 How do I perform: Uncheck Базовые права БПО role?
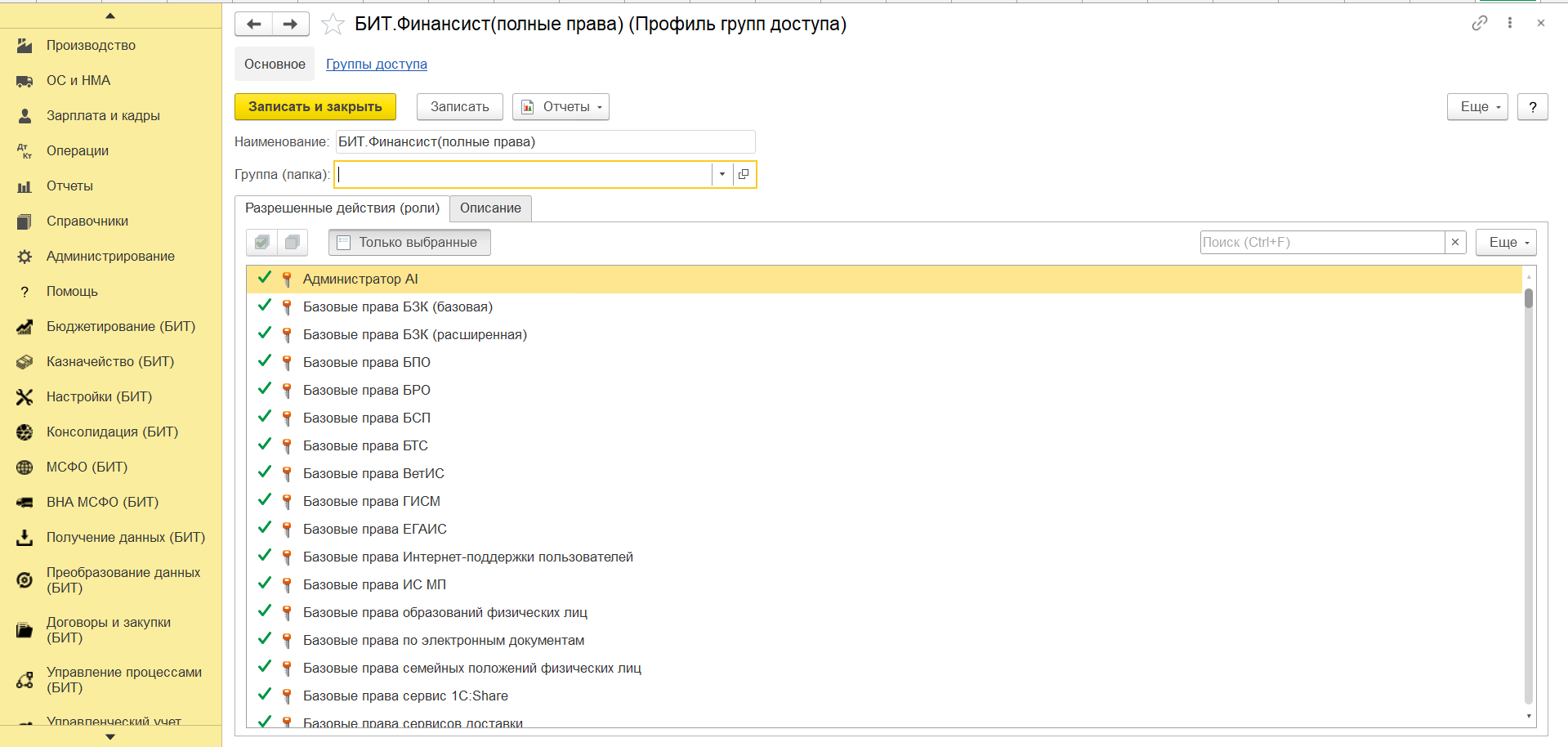pyautogui.click(x=265, y=362)
